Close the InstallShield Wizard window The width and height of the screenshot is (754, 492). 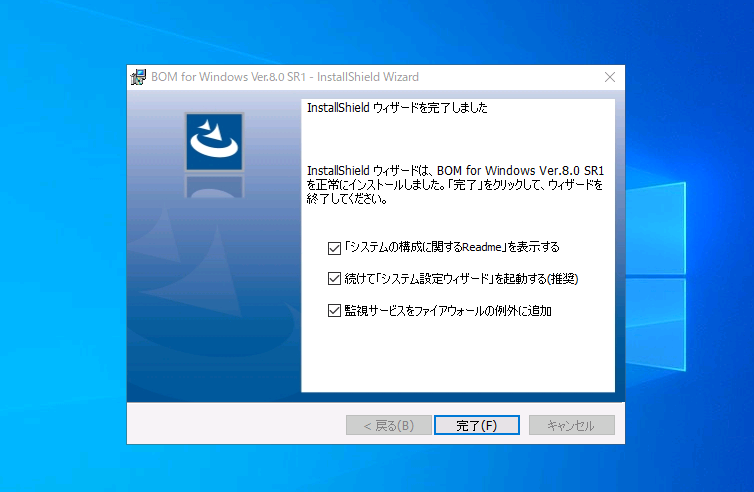(610, 77)
